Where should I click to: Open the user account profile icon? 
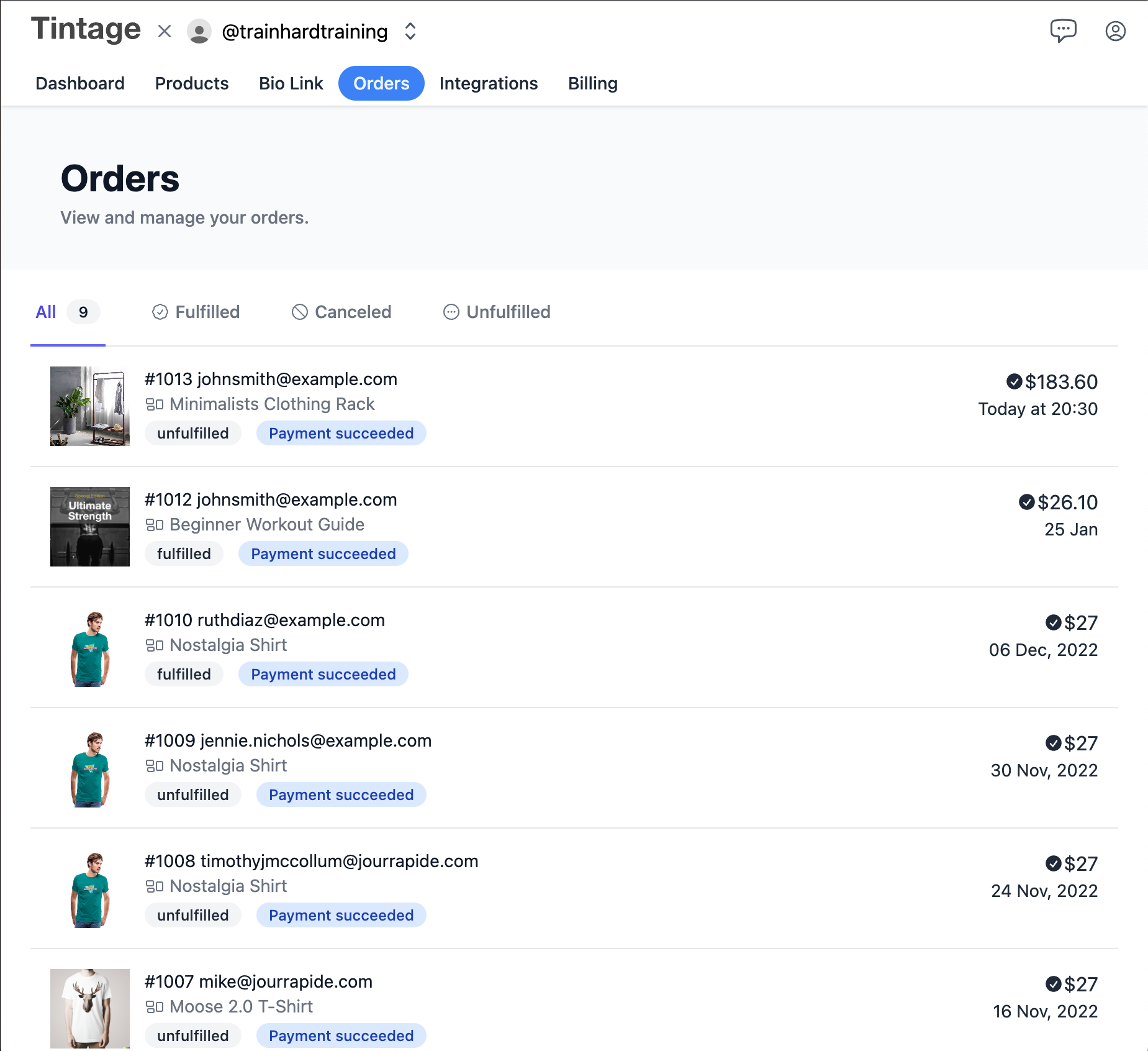coord(1115,31)
